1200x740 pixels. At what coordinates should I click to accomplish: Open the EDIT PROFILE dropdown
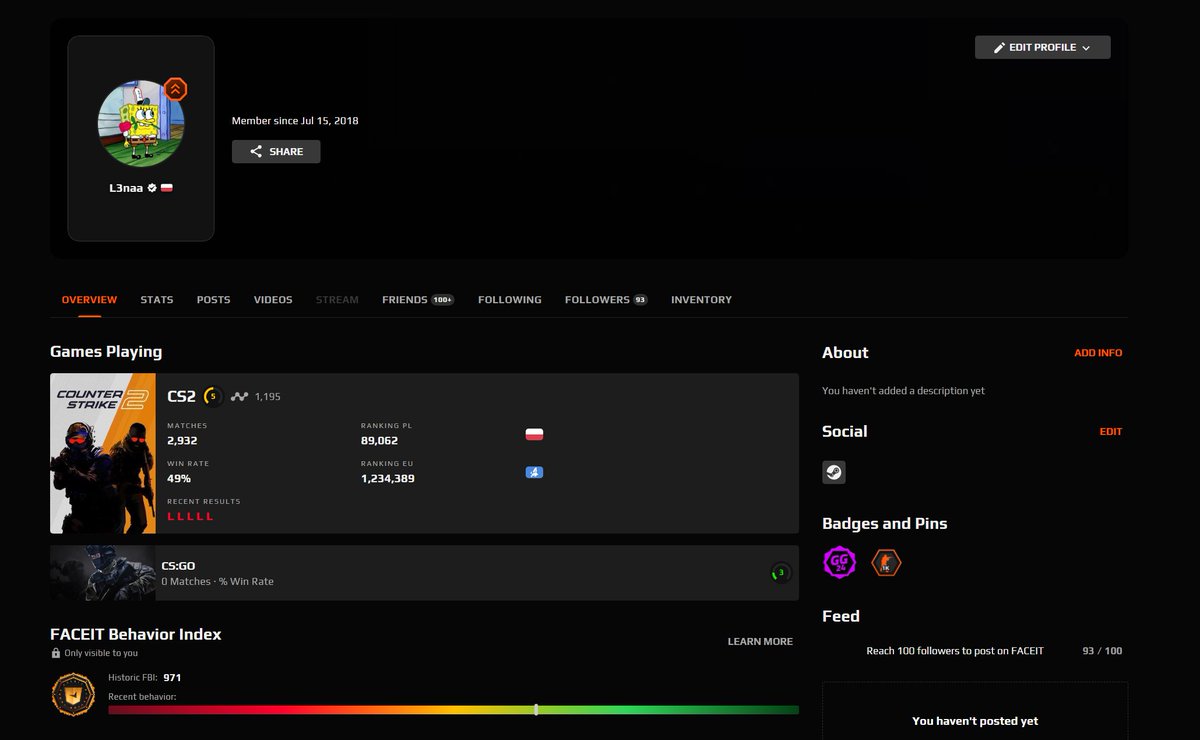[1042, 47]
